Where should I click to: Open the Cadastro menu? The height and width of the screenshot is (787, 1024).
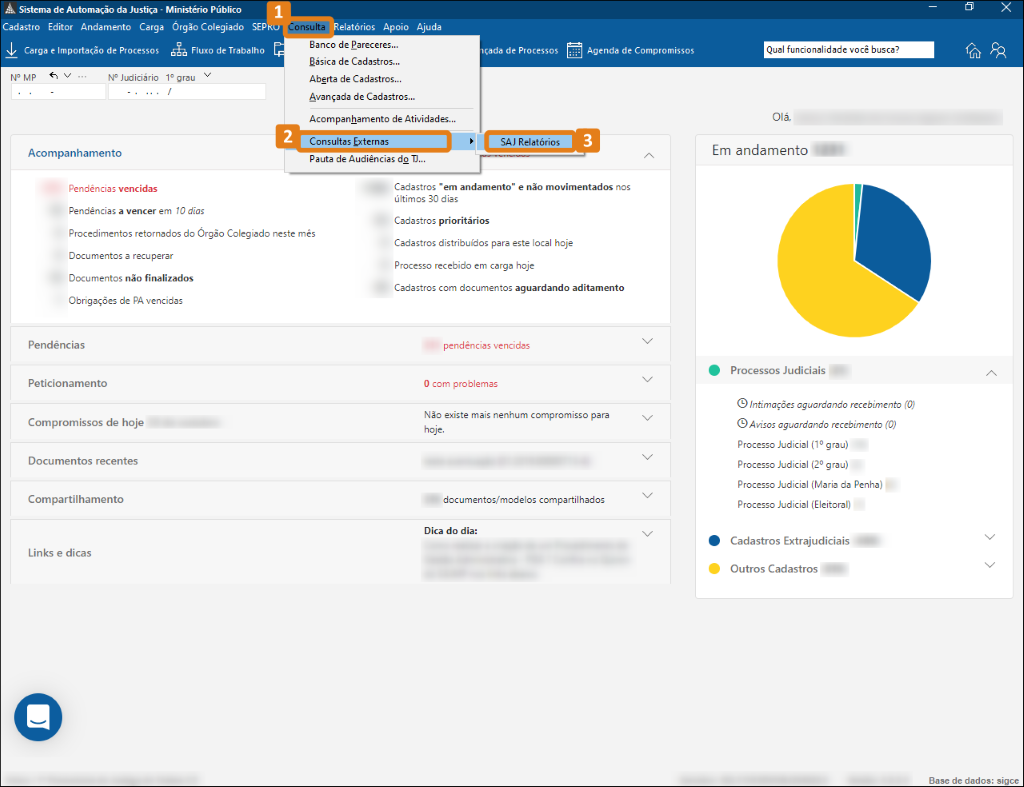pos(22,27)
